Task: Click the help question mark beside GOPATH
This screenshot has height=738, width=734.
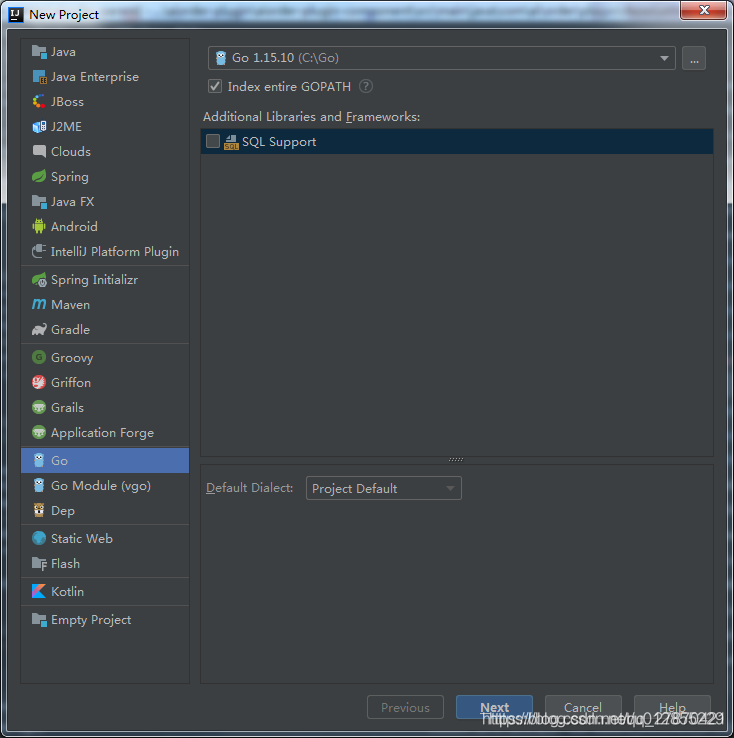Action: click(x=366, y=86)
